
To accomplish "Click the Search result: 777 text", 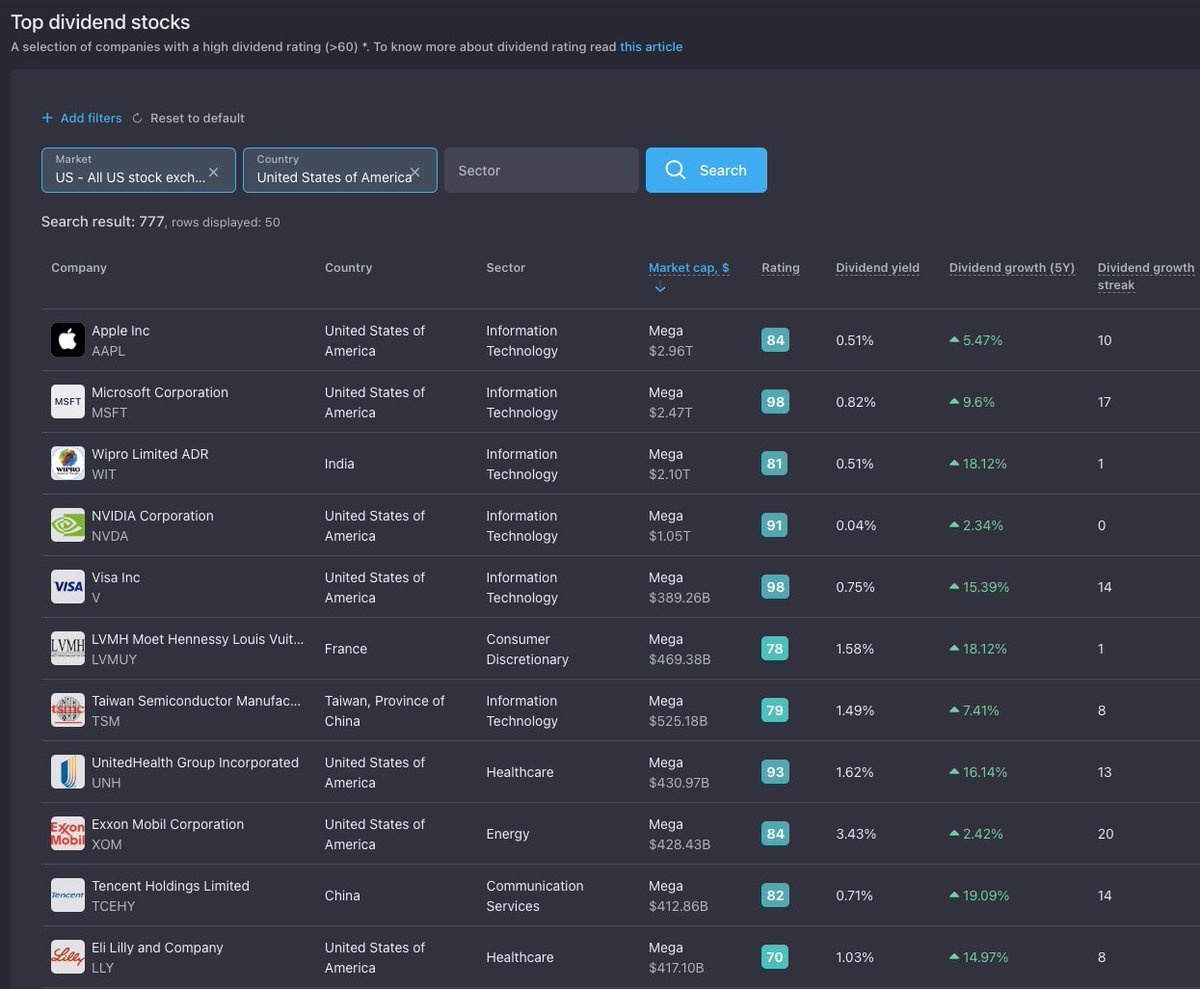I will coord(103,222).
